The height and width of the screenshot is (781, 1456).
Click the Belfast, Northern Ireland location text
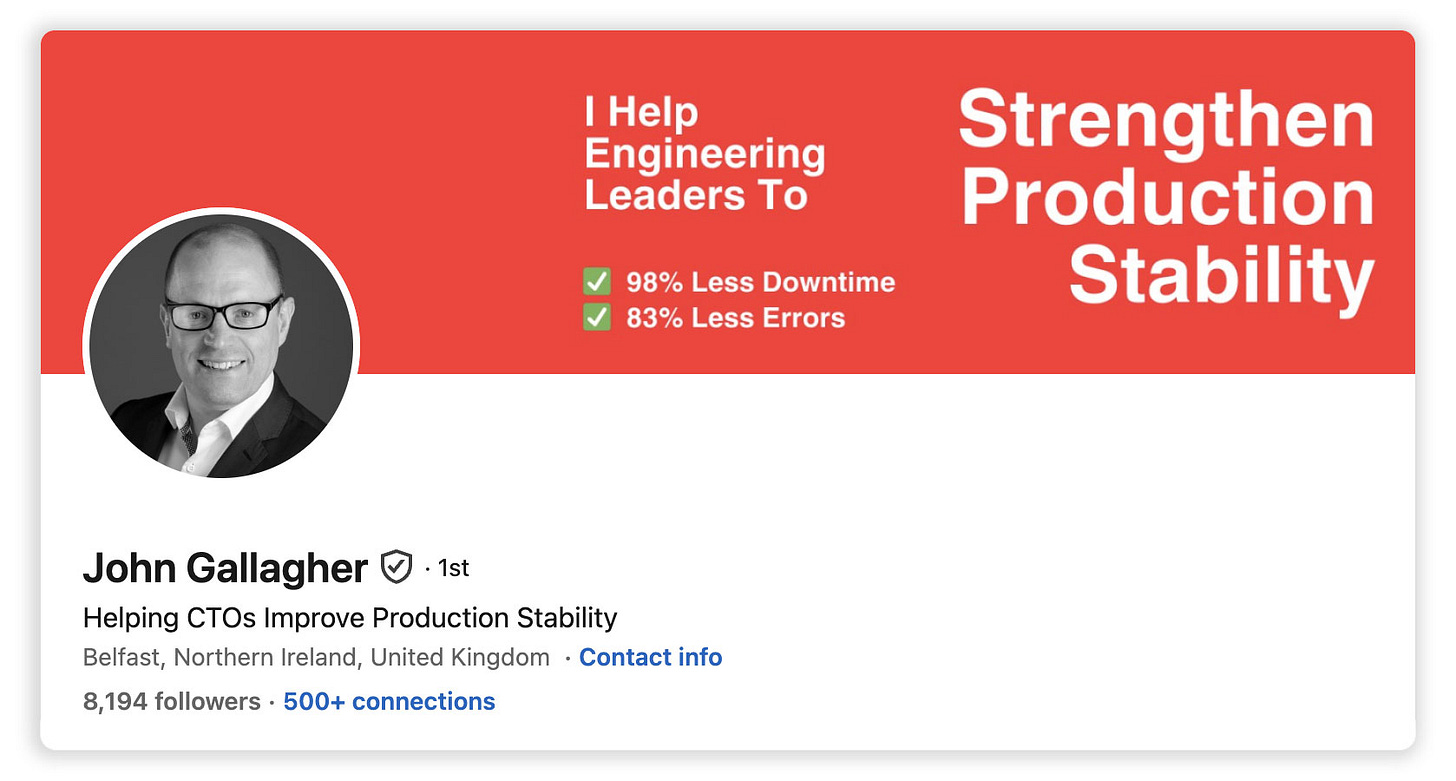[222, 657]
